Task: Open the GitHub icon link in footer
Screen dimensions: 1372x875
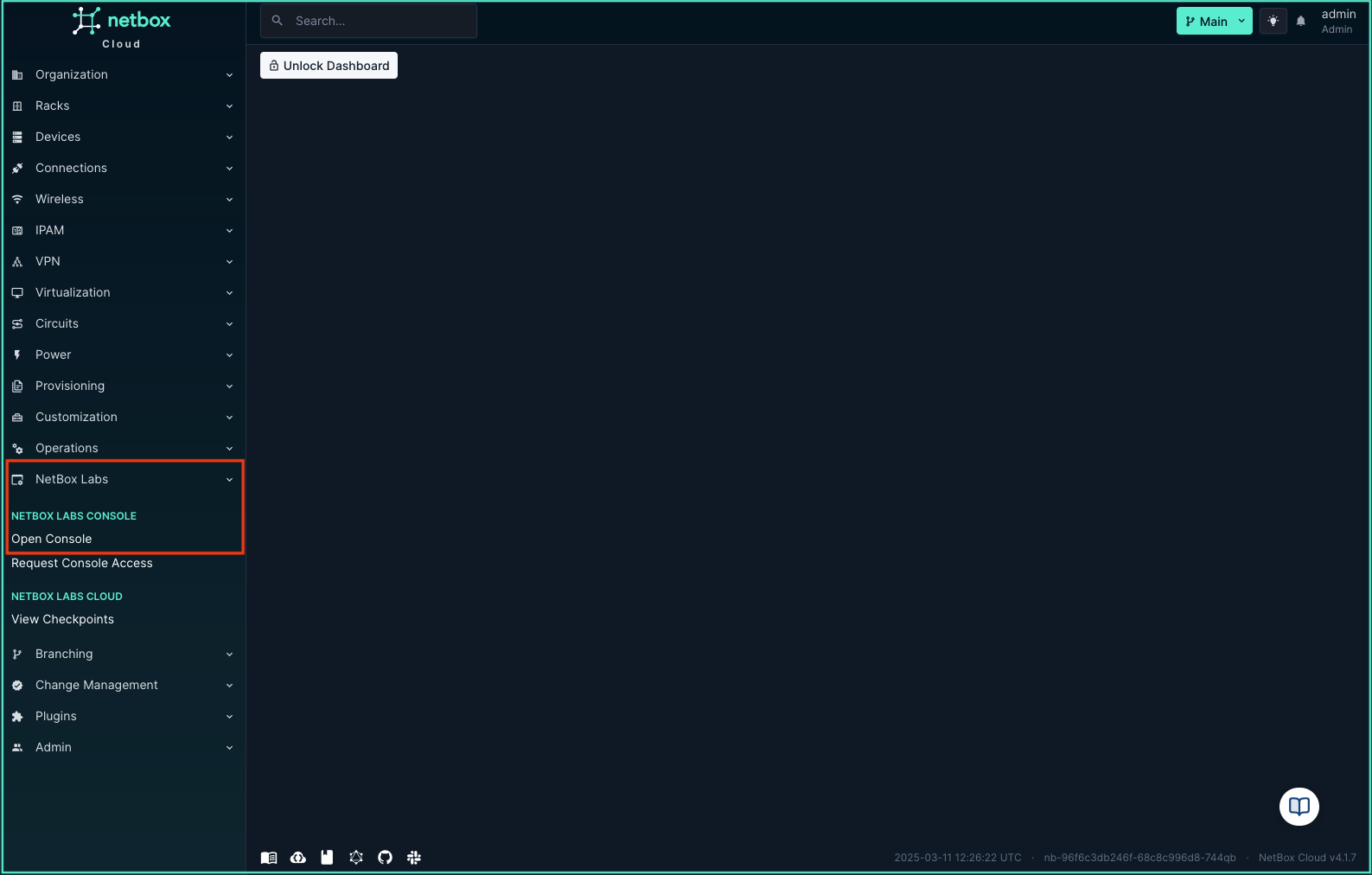Action: click(x=385, y=858)
